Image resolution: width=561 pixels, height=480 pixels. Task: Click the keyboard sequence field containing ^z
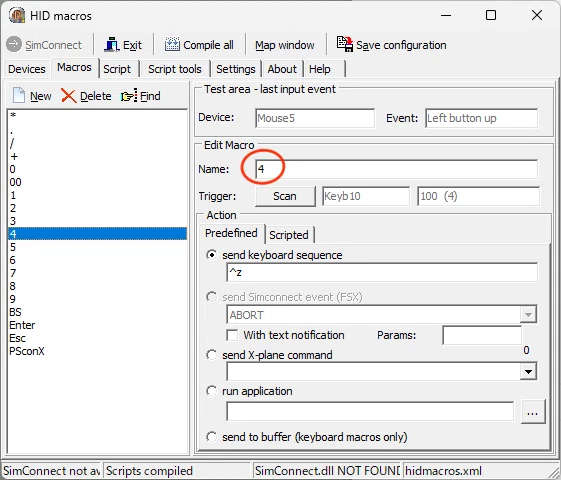pos(382,273)
